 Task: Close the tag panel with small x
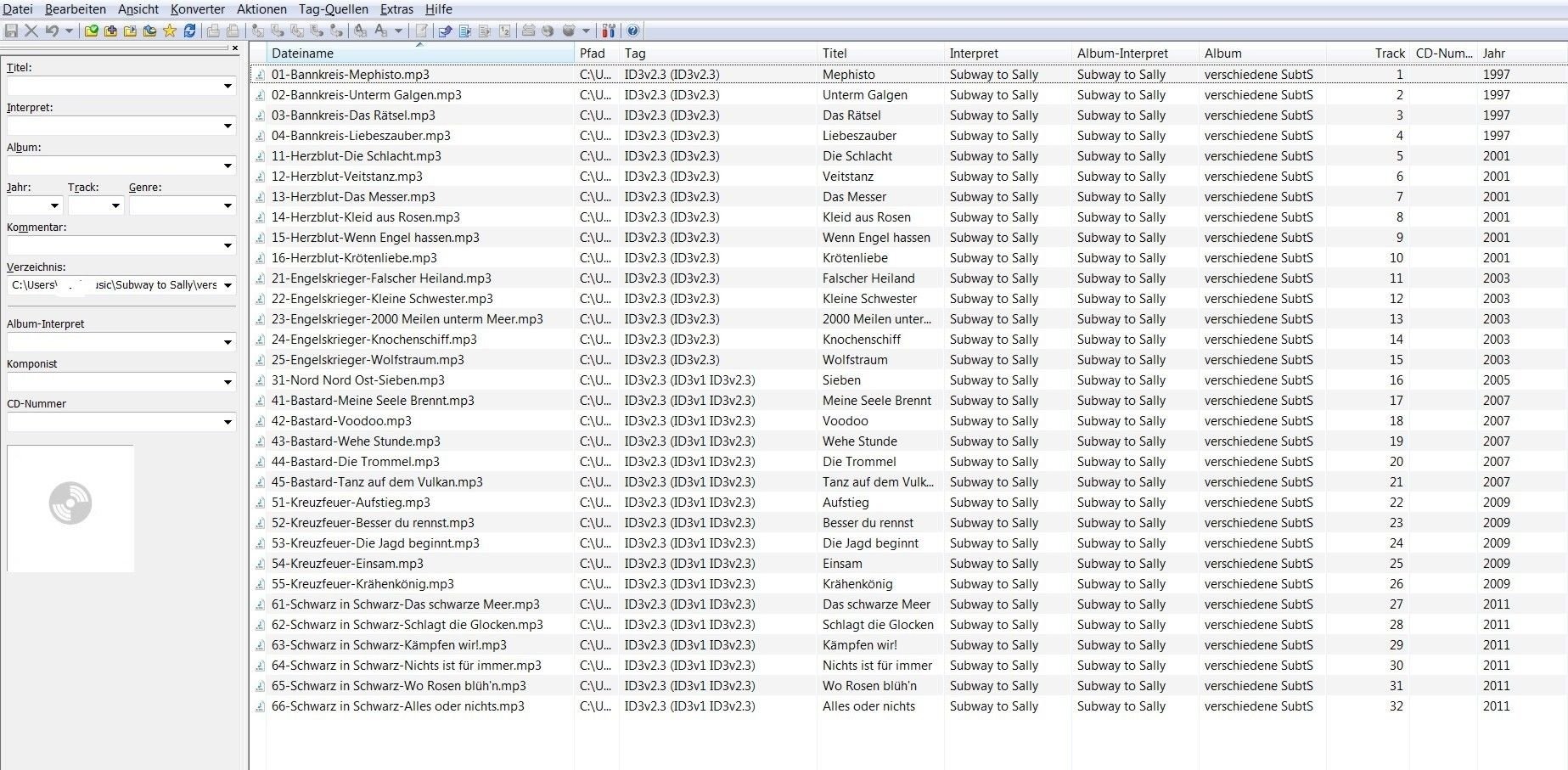point(235,48)
